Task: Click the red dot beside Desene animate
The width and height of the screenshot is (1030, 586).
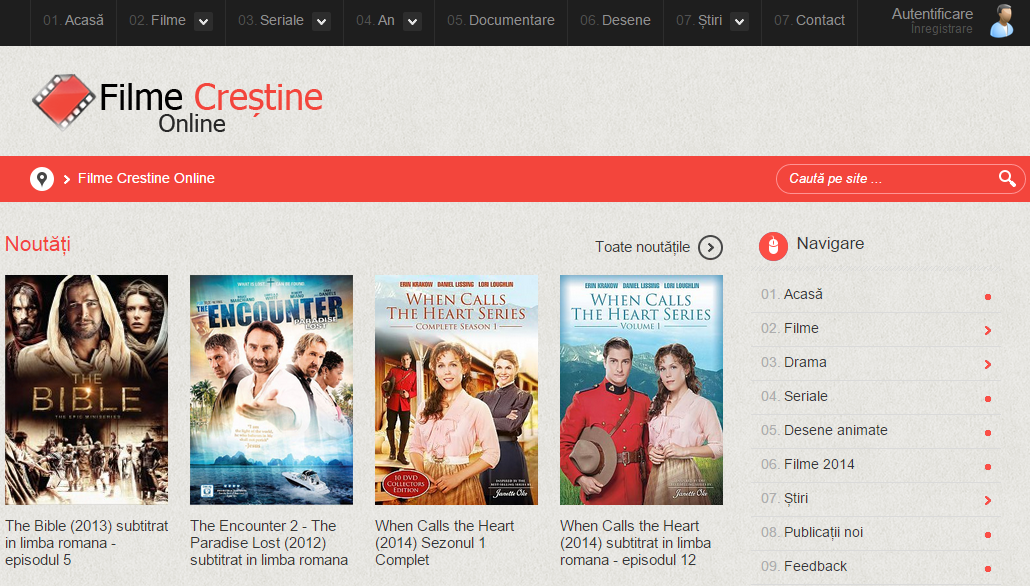Action: tap(987, 433)
